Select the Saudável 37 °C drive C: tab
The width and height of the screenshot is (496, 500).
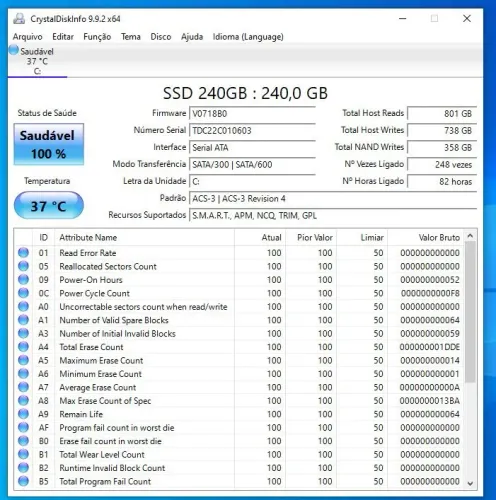tap(37, 61)
